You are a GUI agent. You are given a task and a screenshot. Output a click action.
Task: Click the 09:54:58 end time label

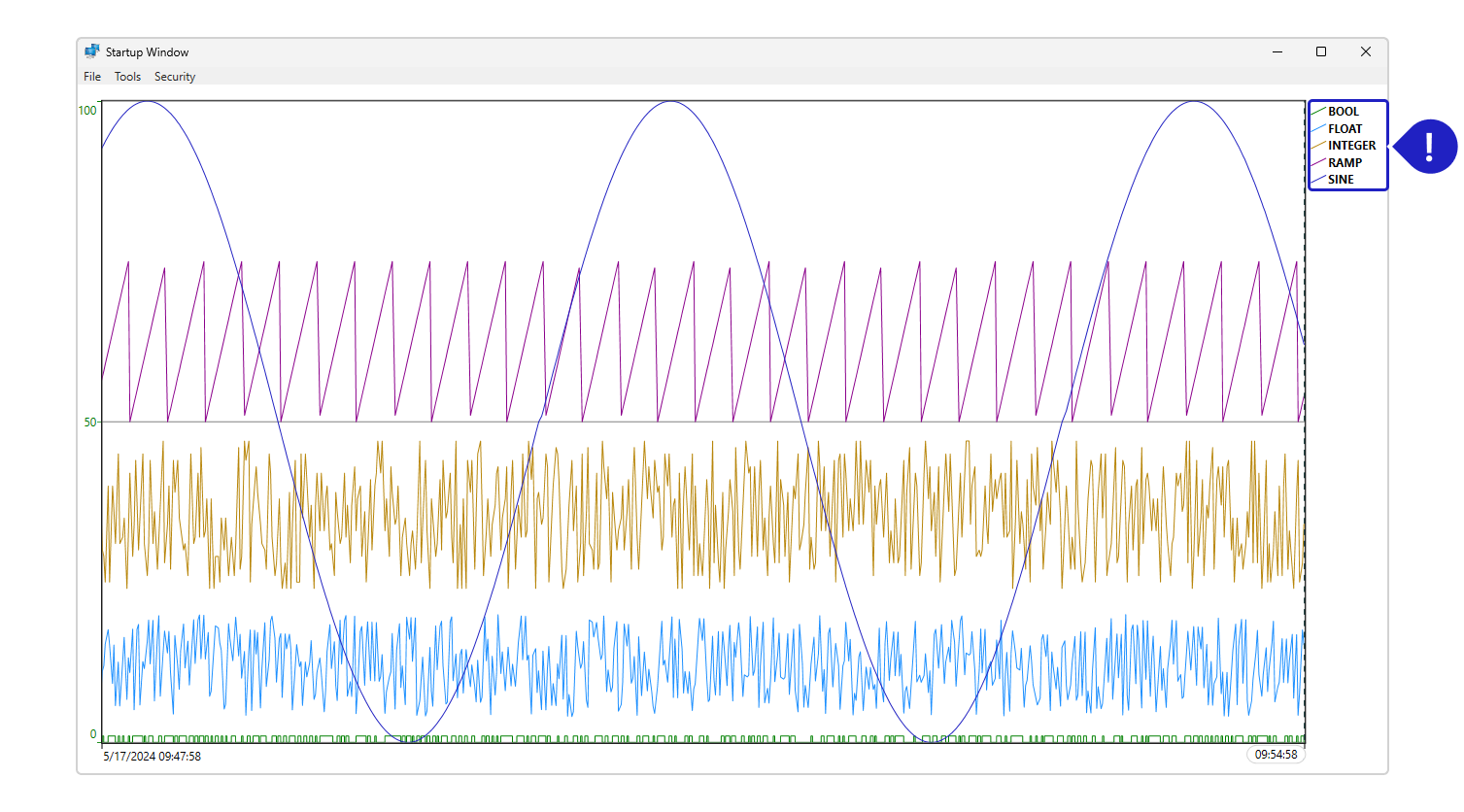coord(1276,755)
